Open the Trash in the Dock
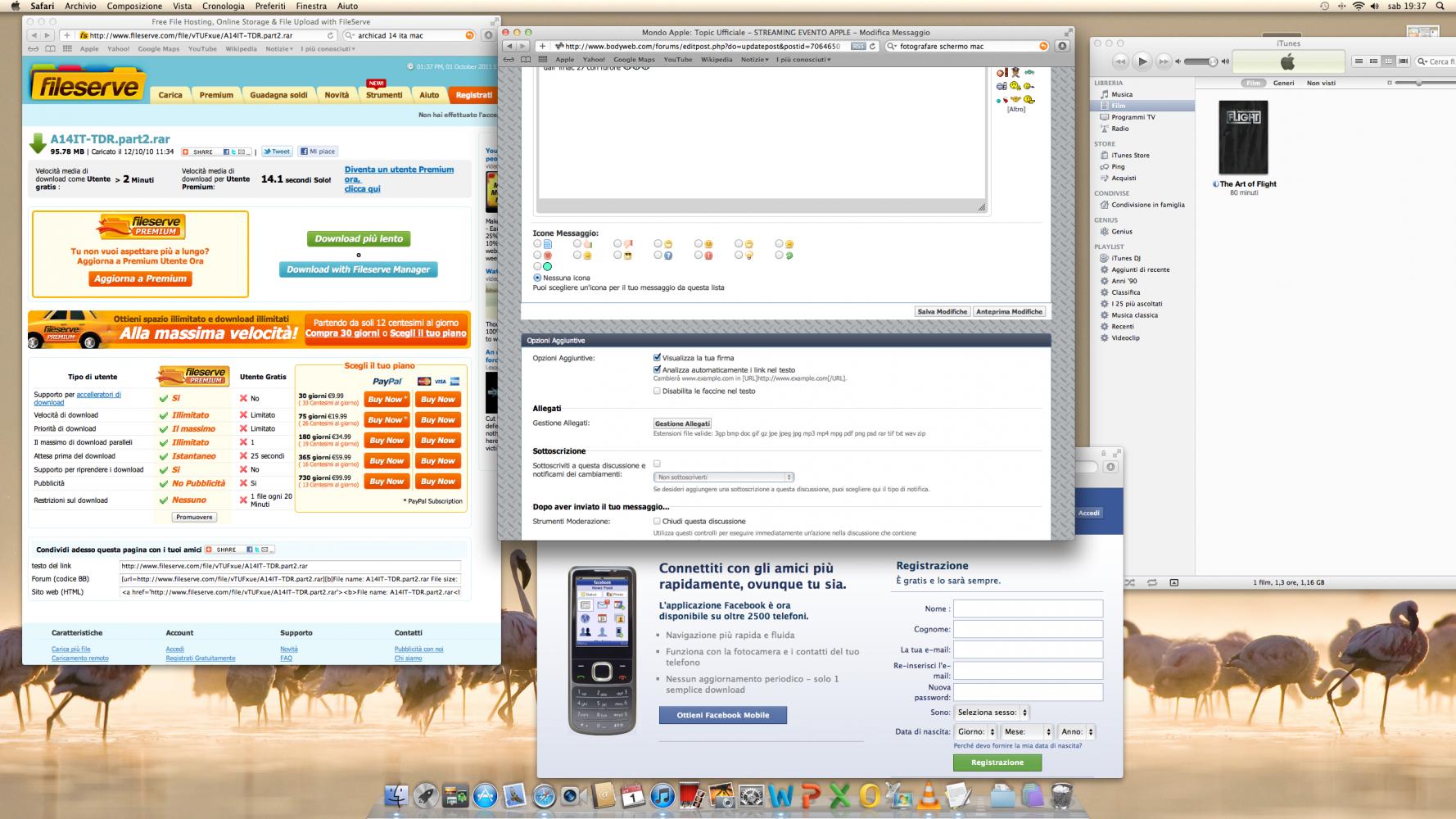The height and width of the screenshot is (819, 1456). coord(1062,794)
